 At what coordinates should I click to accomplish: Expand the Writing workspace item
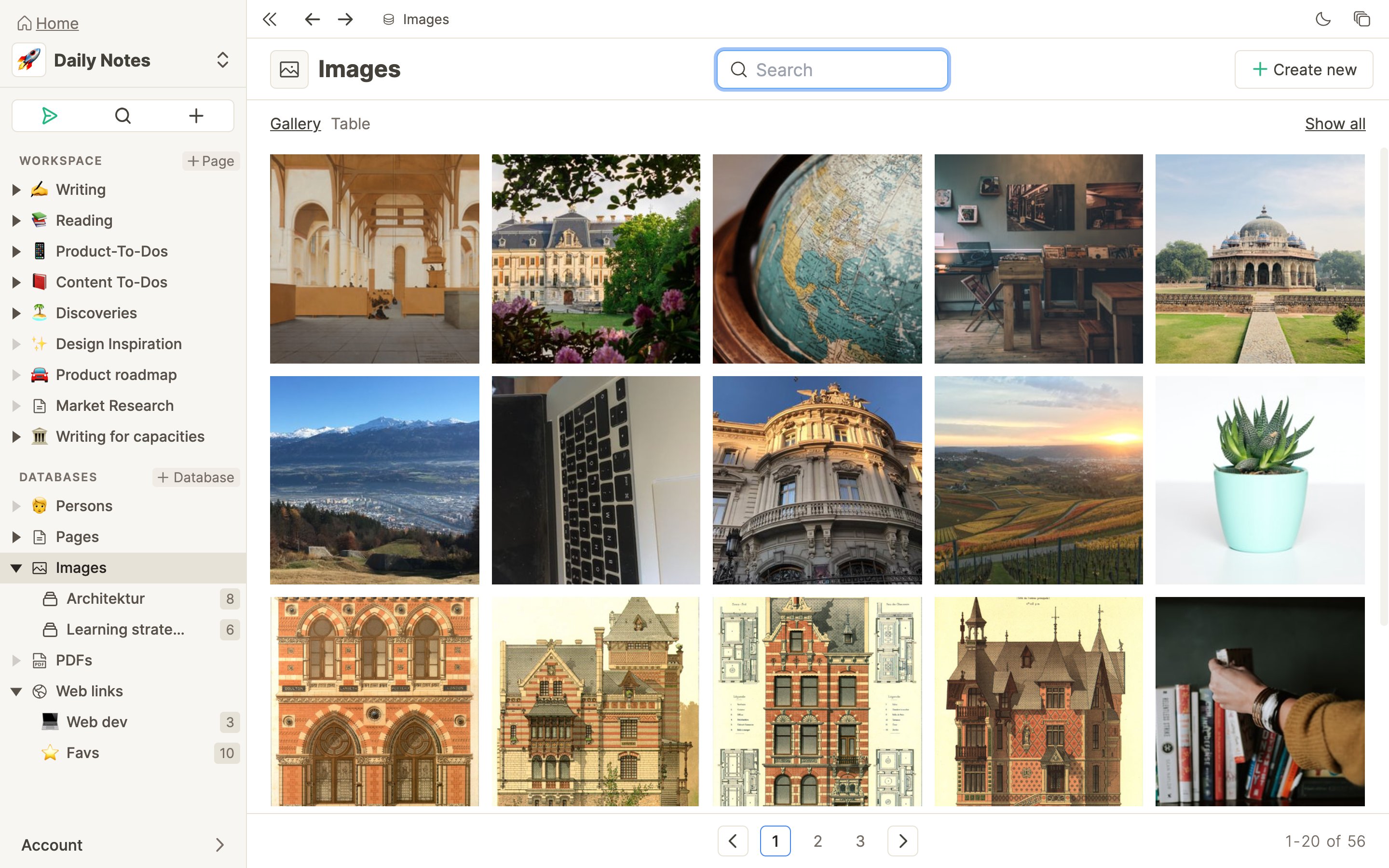[15, 189]
